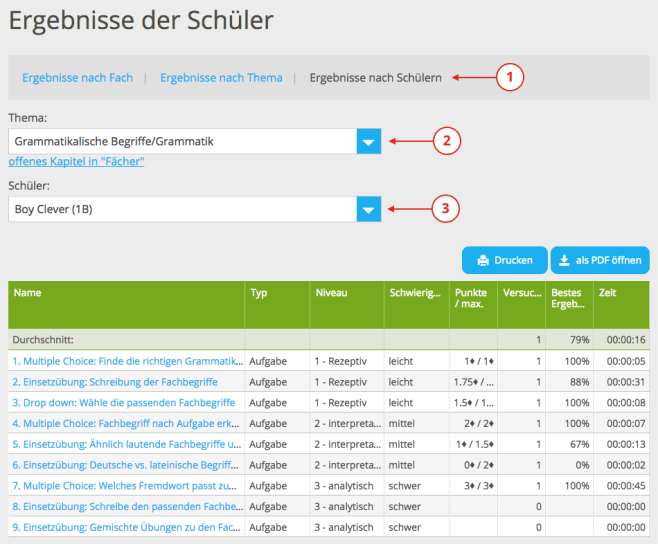Click the 'als PDF öffnen' download button
Image resolution: width=658 pixels, height=544 pixels.
click(x=599, y=260)
